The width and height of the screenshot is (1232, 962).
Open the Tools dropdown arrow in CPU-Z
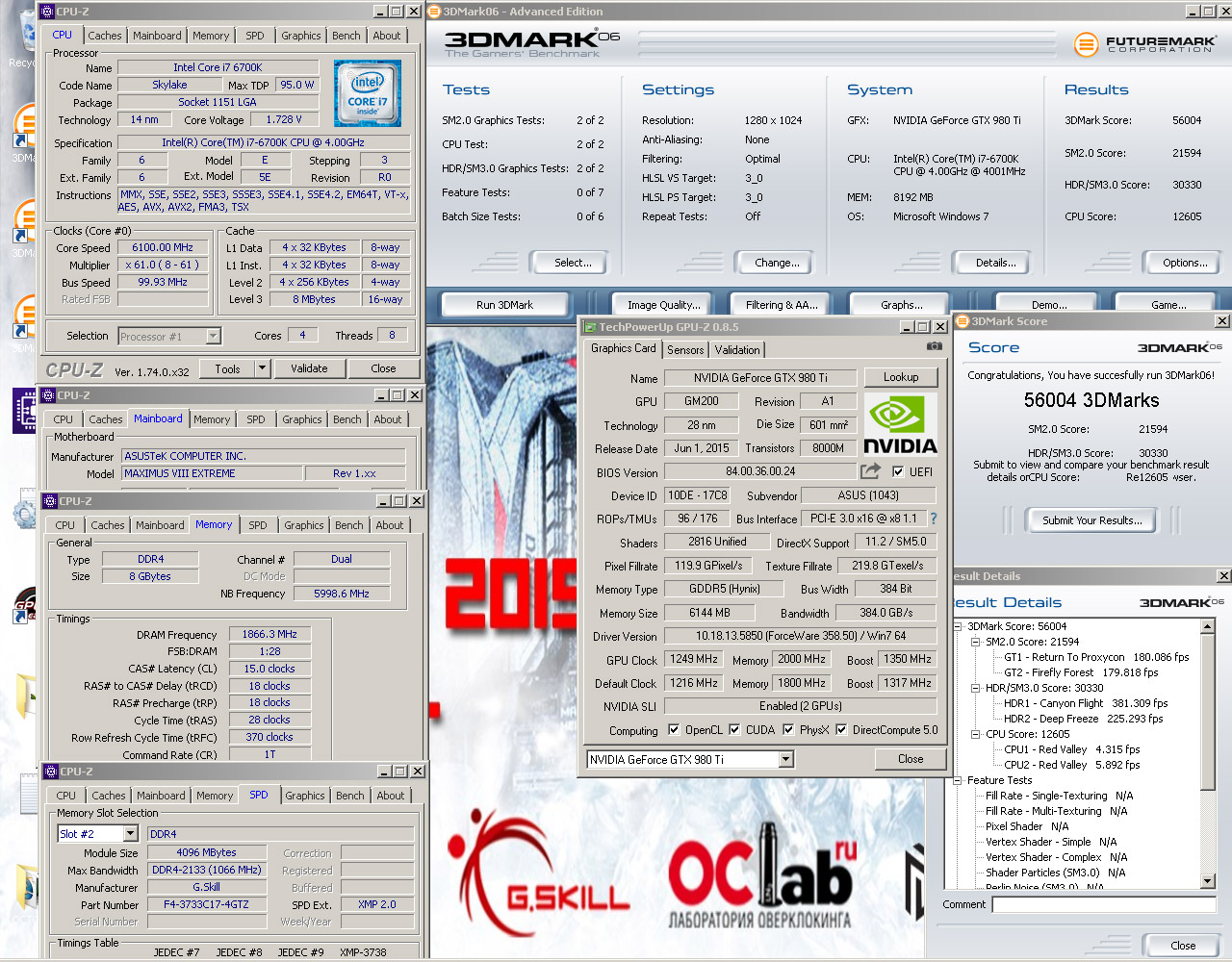click(262, 368)
